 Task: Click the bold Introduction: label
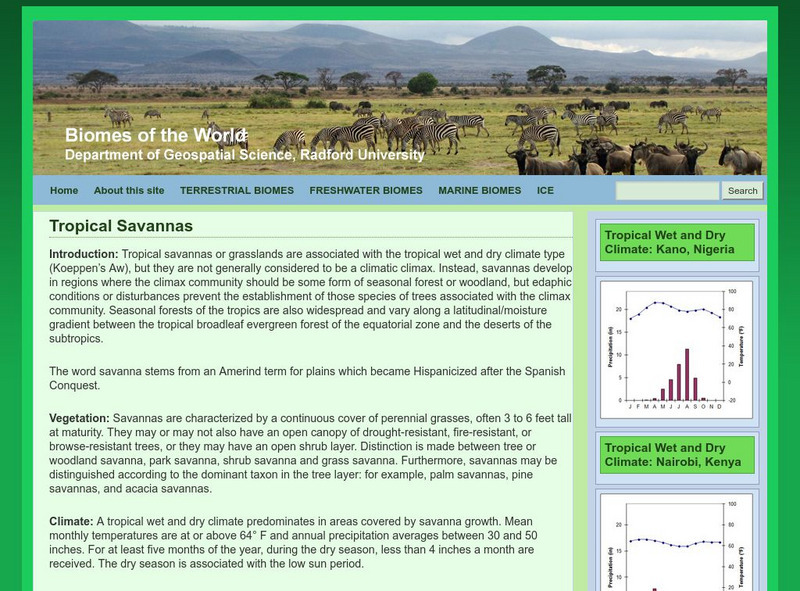tap(84, 254)
